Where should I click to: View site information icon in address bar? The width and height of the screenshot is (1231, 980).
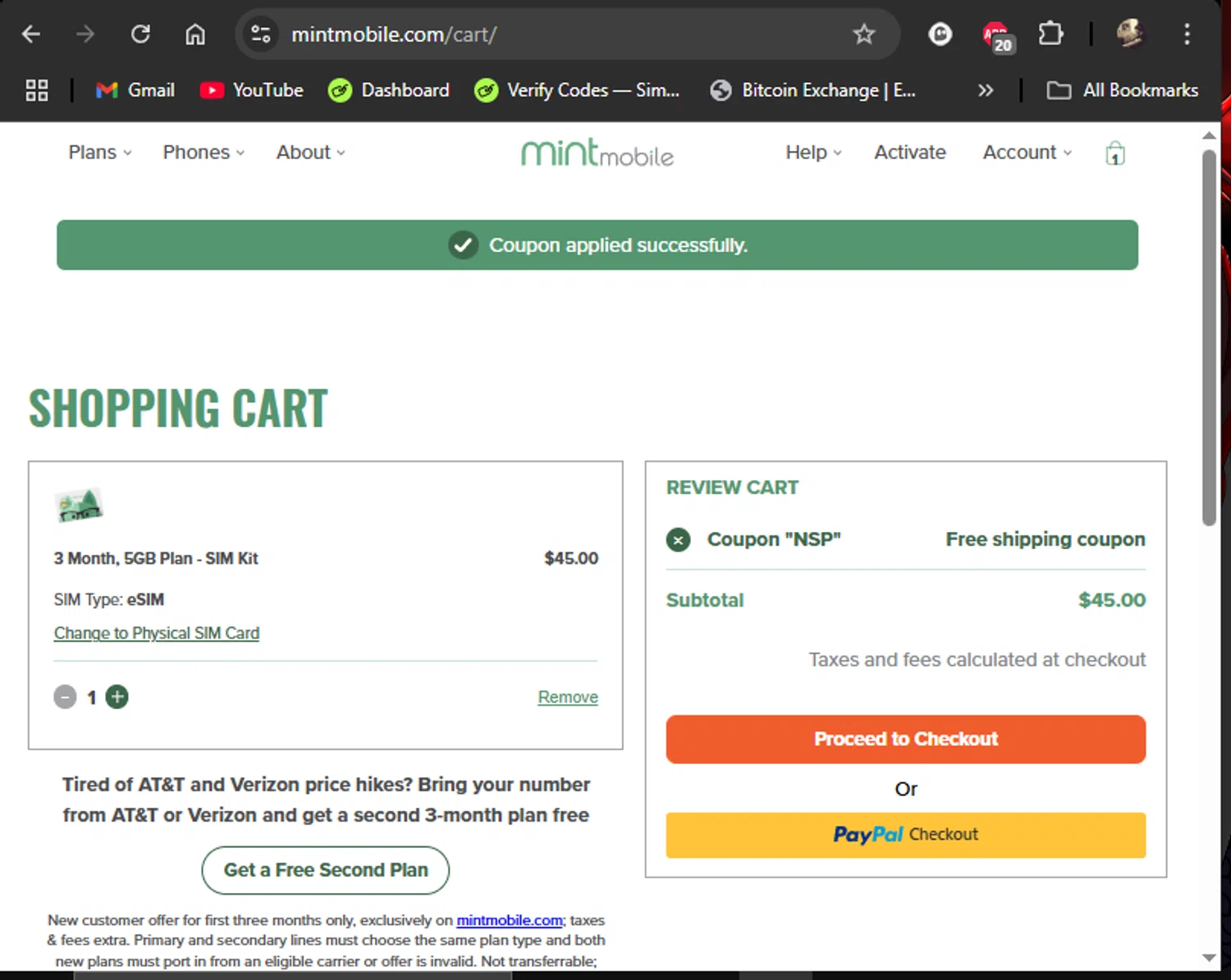(x=261, y=34)
